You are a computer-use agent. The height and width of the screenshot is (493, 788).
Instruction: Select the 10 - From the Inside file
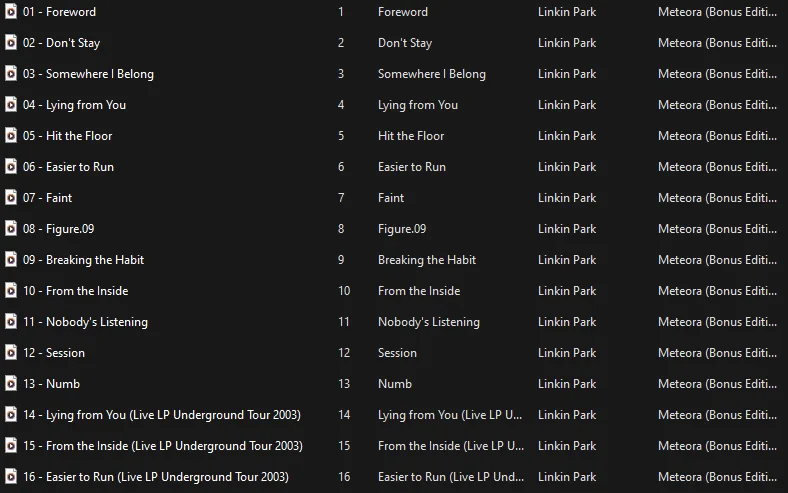pyautogui.click(x=75, y=291)
